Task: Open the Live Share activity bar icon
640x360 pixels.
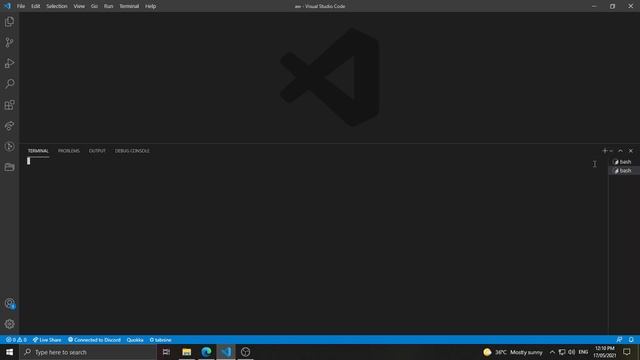Action: tap(9, 126)
